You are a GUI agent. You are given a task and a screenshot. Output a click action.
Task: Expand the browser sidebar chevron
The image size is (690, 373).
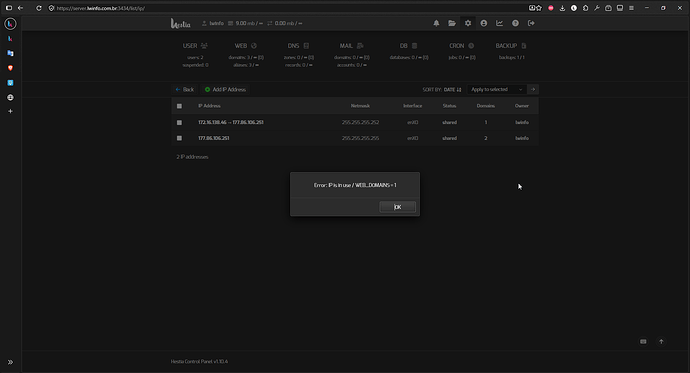click(x=10, y=362)
